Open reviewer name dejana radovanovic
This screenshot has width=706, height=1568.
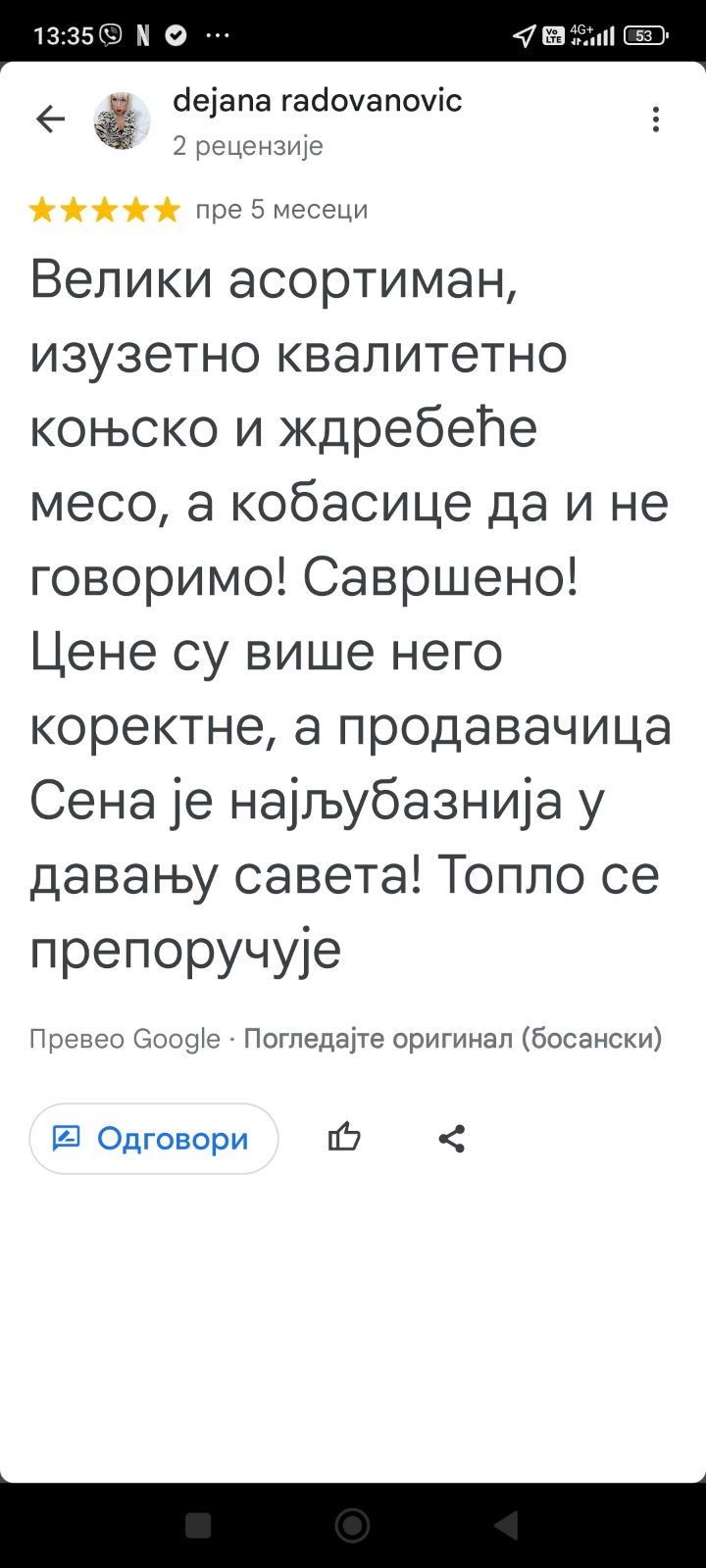[317, 100]
